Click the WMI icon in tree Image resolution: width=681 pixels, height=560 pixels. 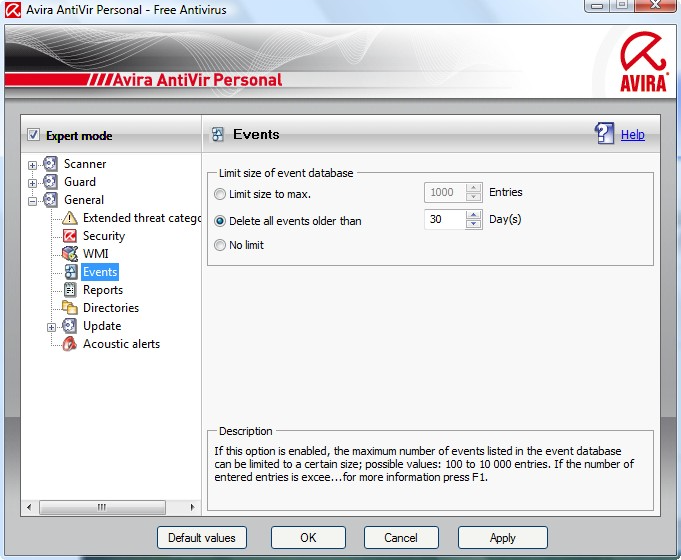point(69,254)
